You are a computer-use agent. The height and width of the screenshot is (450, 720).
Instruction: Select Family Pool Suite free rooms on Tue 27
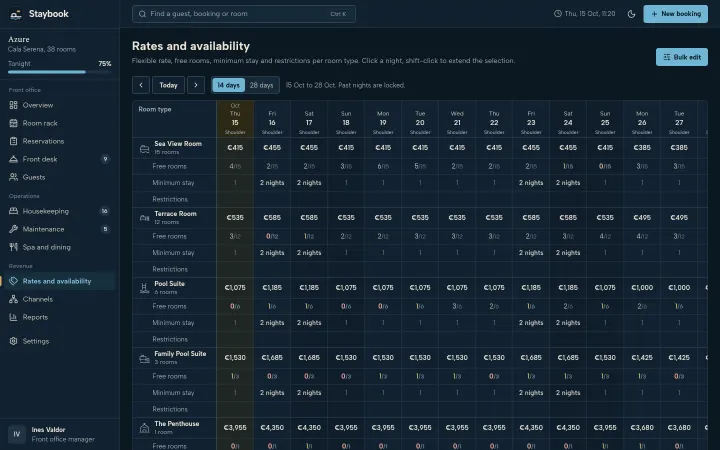679,376
